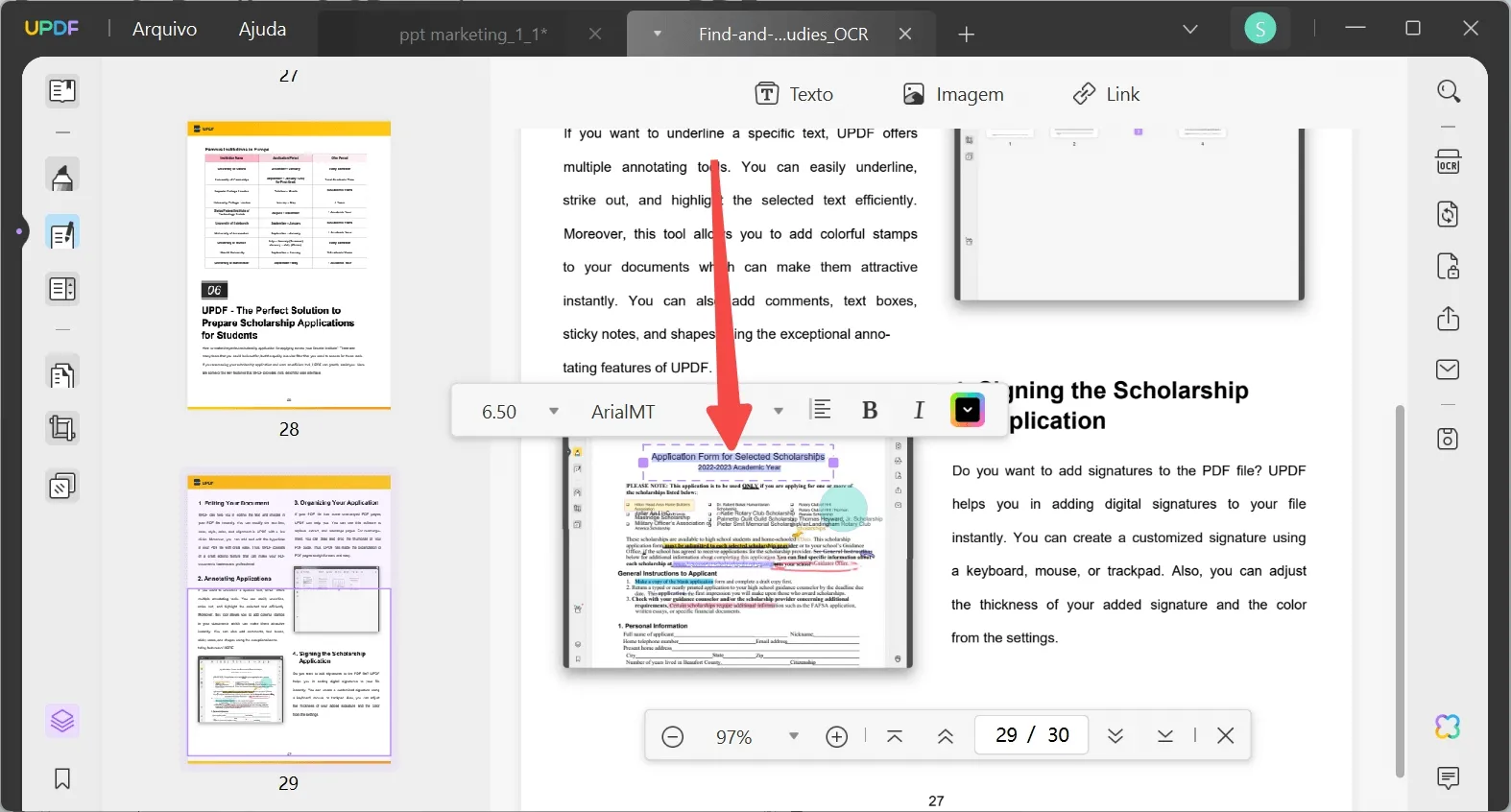The image size is (1511, 812).
Task: Click the sentence 'from the settings.'
Action: [1005, 638]
